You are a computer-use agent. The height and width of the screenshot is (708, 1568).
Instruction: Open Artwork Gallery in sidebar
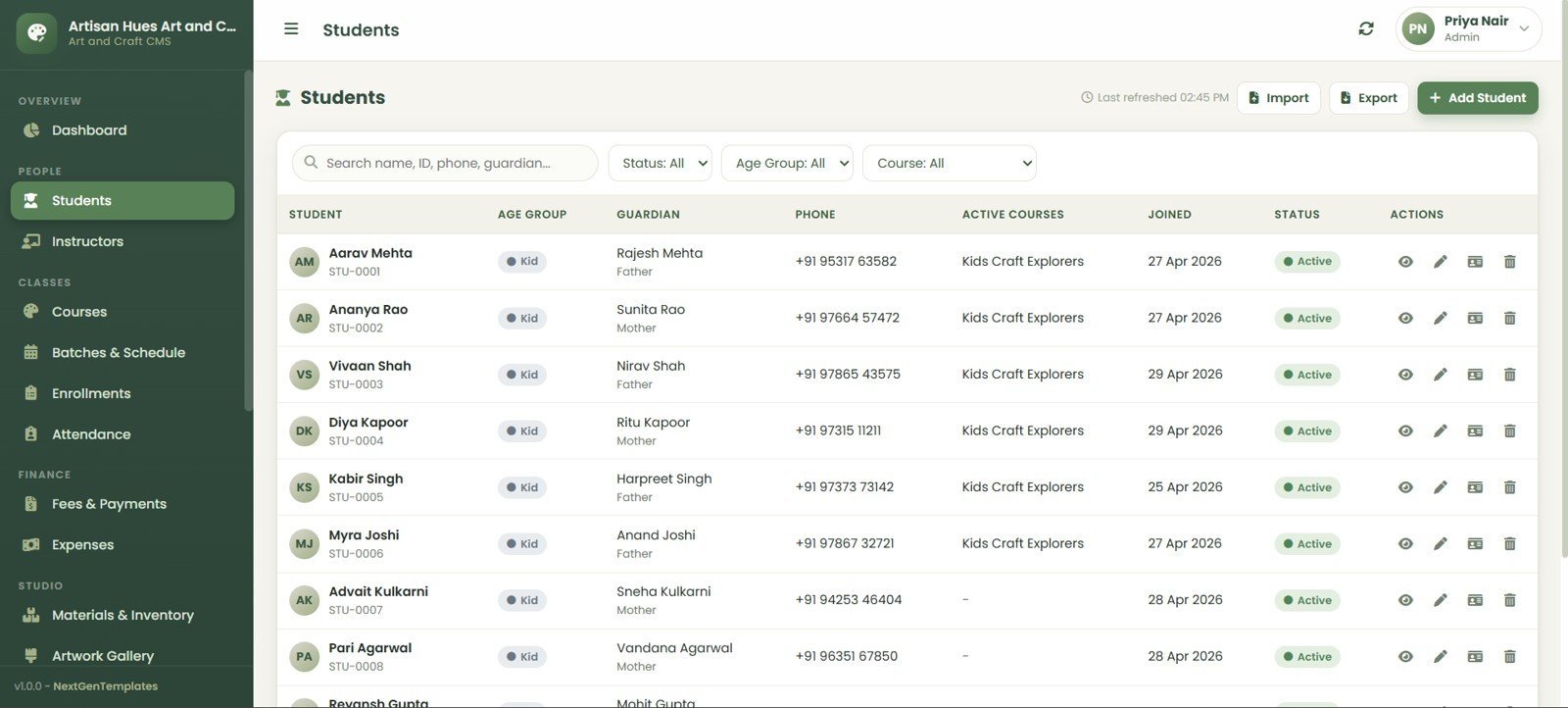pos(122,656)
